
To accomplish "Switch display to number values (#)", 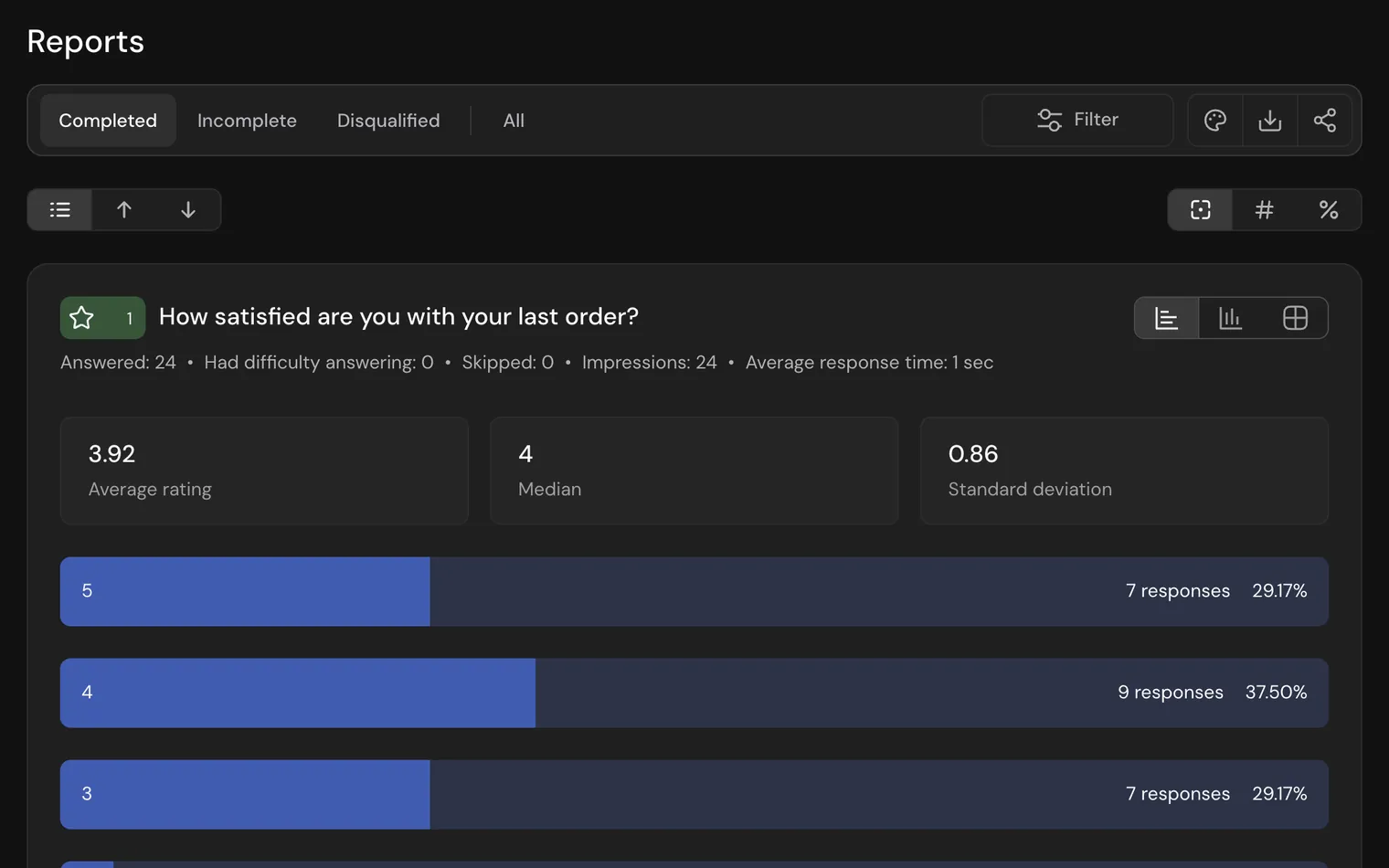I will [x=1265, y=210].
